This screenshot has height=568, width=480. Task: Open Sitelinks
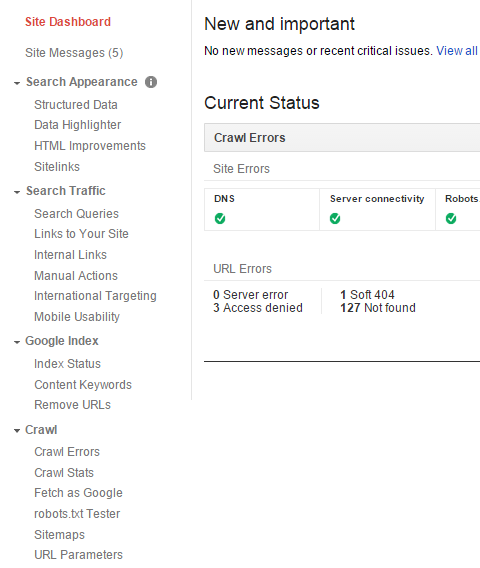click(x=57, y=167)
